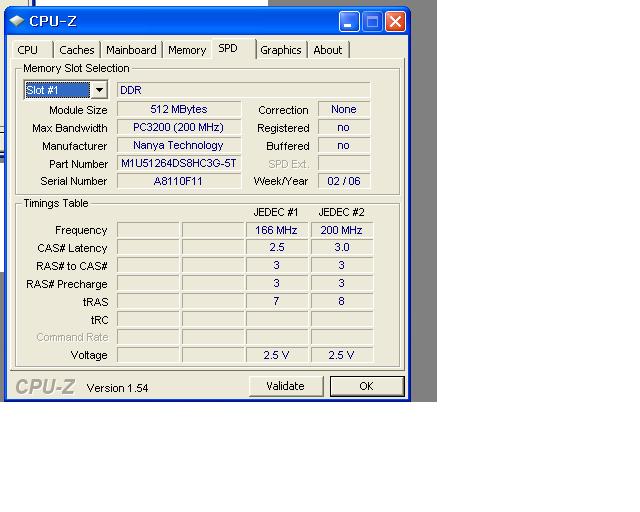
Task: Click the Version 1.54 label
Action: [117, 388]
